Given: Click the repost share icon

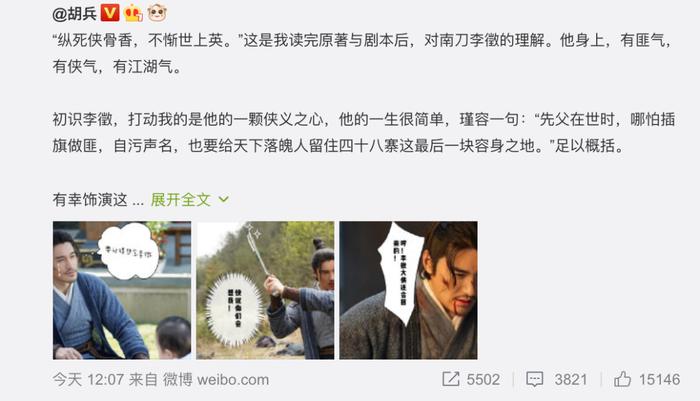Looking at the screenshot, I should (x=450, y=379).
